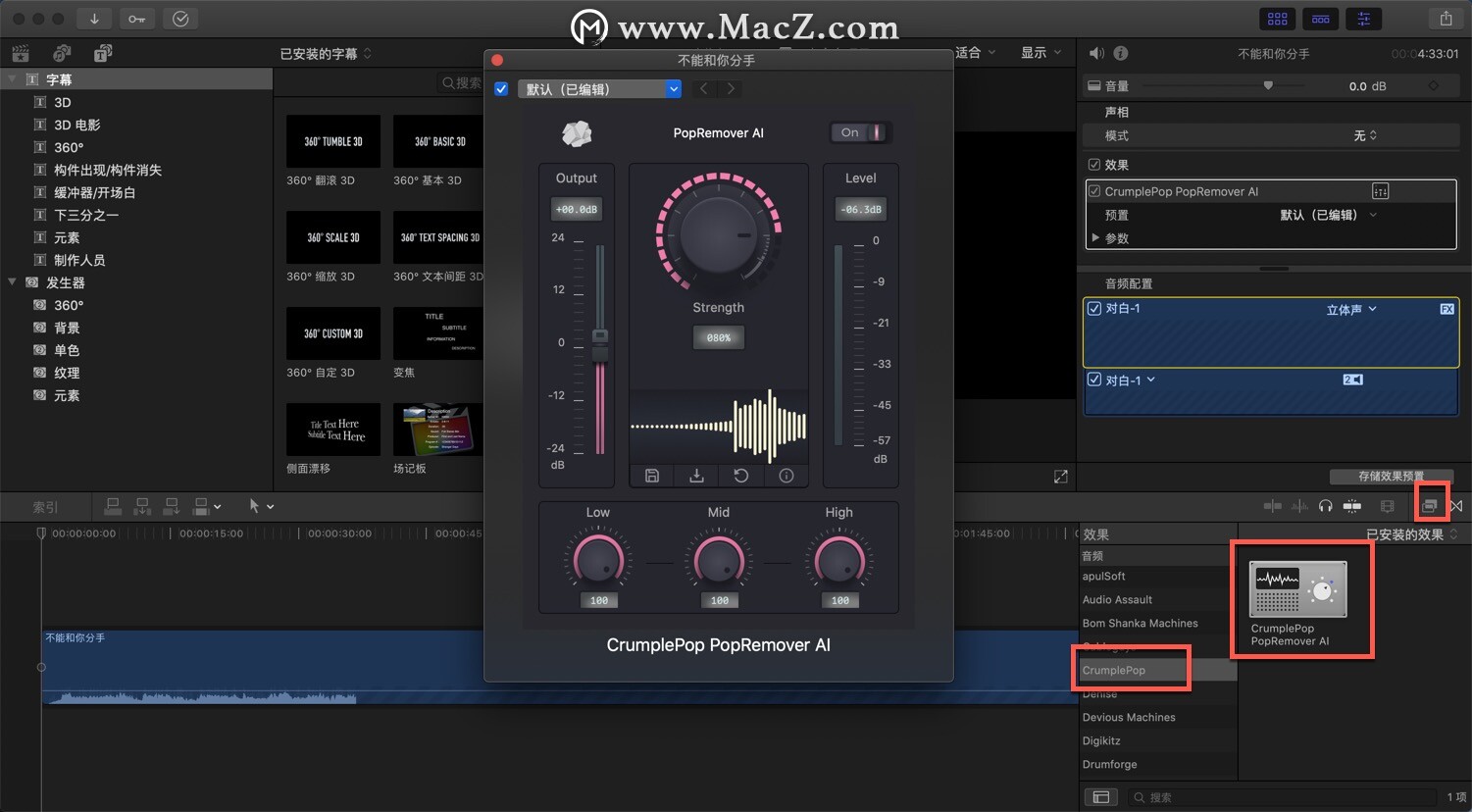The width and height of the screenshot is (1472, 812).
Task: Expand the 参数 parameters triangle
Action: [1095, 237]
